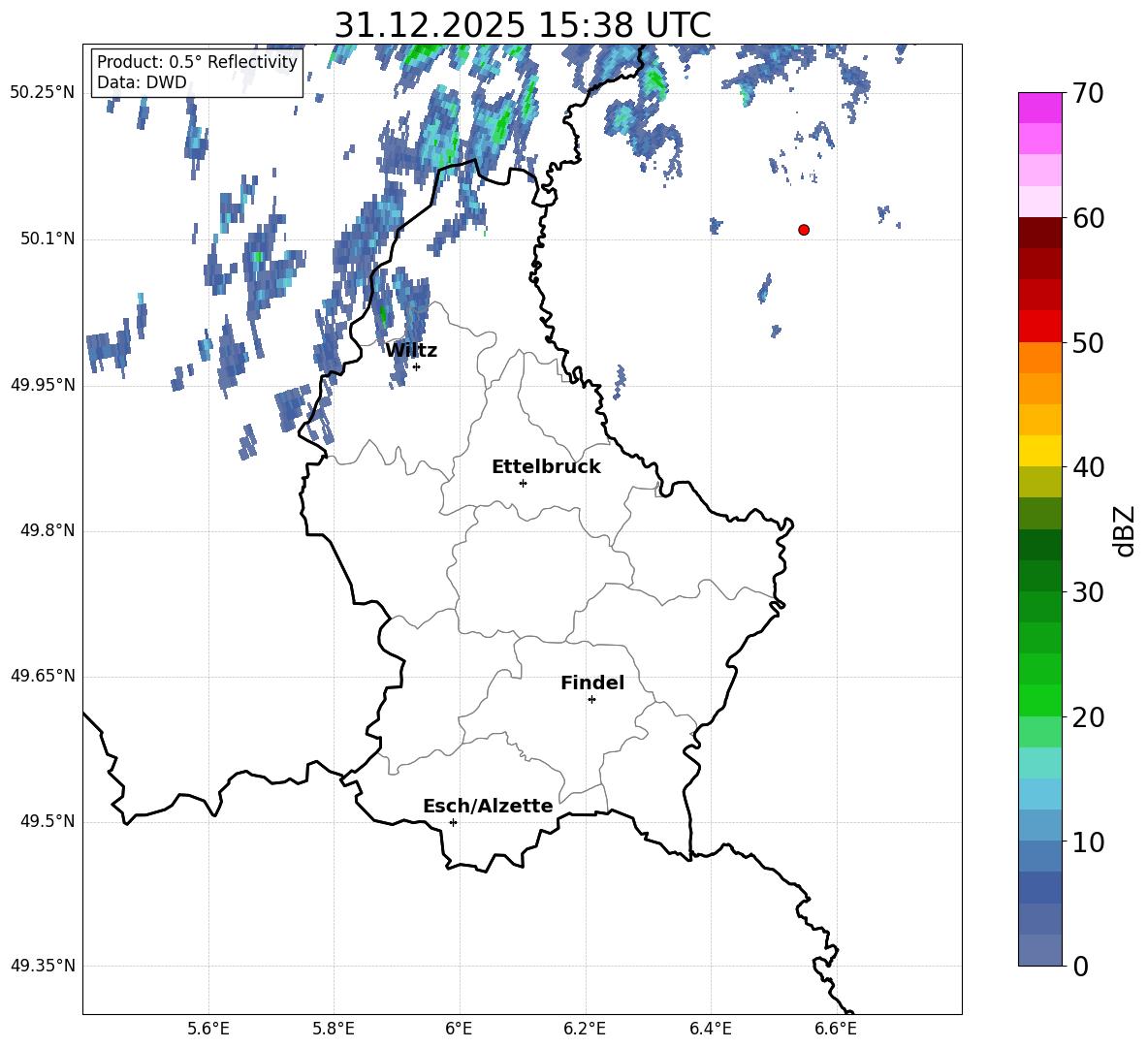Click the Product 0.5° Reflectivity info box
The width and height of the screenshot is (1148, 1048).
coord(197,73)
